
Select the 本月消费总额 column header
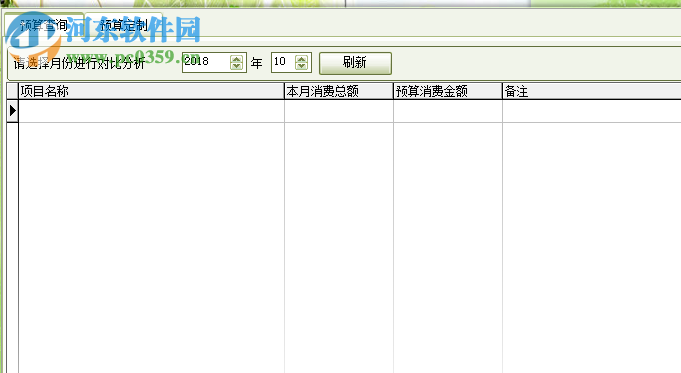339,91
